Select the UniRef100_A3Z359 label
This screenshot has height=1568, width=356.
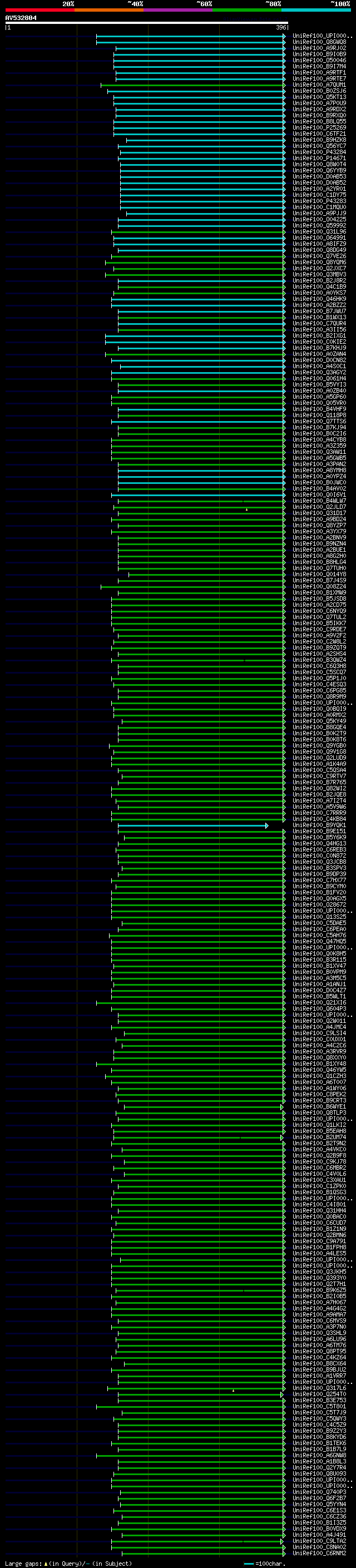[319, 446]
